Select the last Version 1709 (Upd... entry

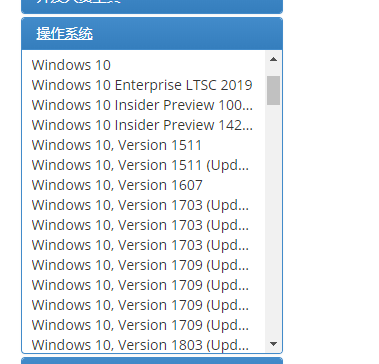pyautogui.click(x=144, y=325)
